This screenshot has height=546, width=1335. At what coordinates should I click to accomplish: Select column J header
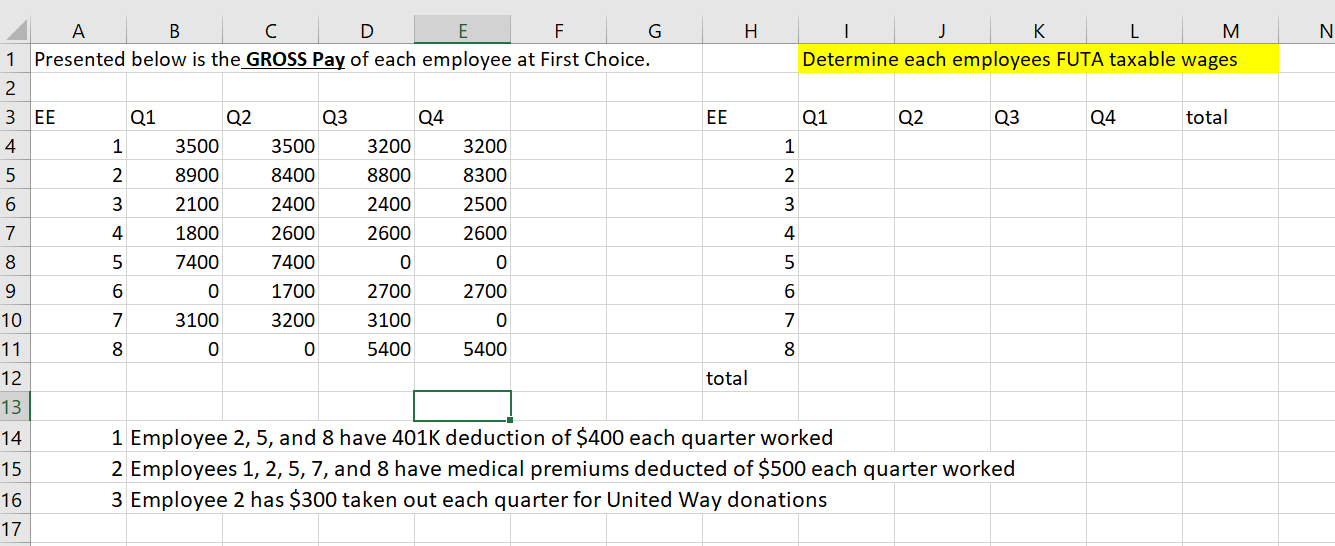(942, 30)
